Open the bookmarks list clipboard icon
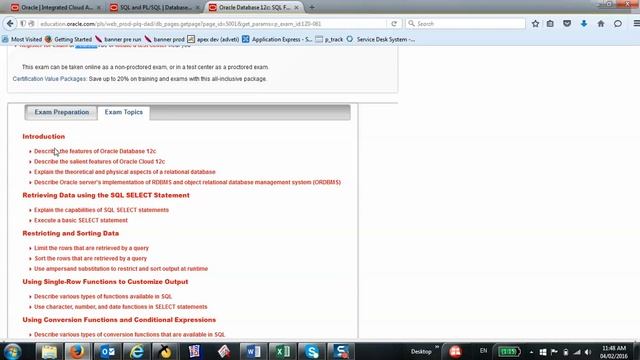Viewport: 640px width, 360px height. (x=550, y=24)
